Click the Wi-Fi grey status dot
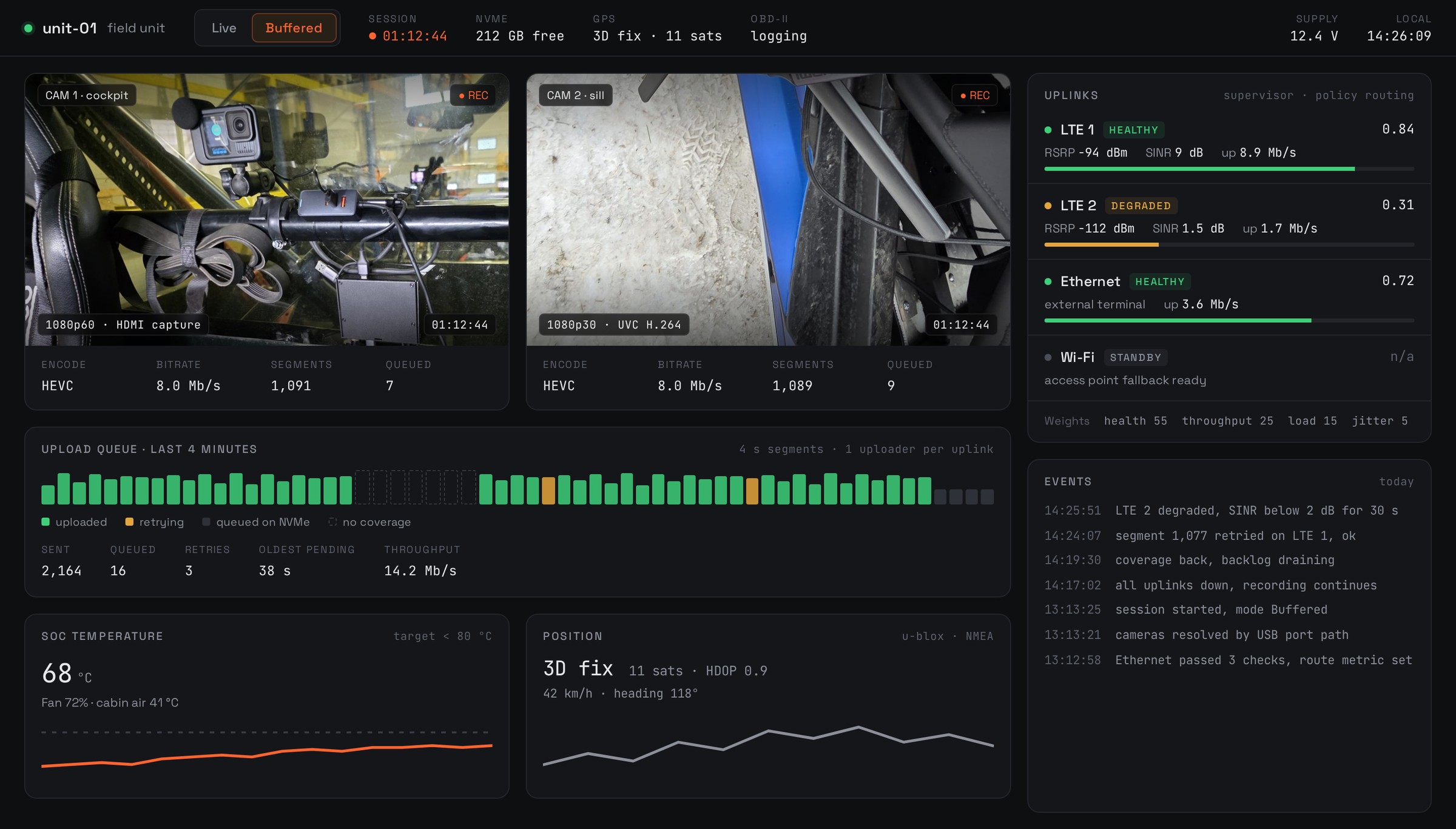The height and width of the screenshot is (829, 1456). [1048, 357]
